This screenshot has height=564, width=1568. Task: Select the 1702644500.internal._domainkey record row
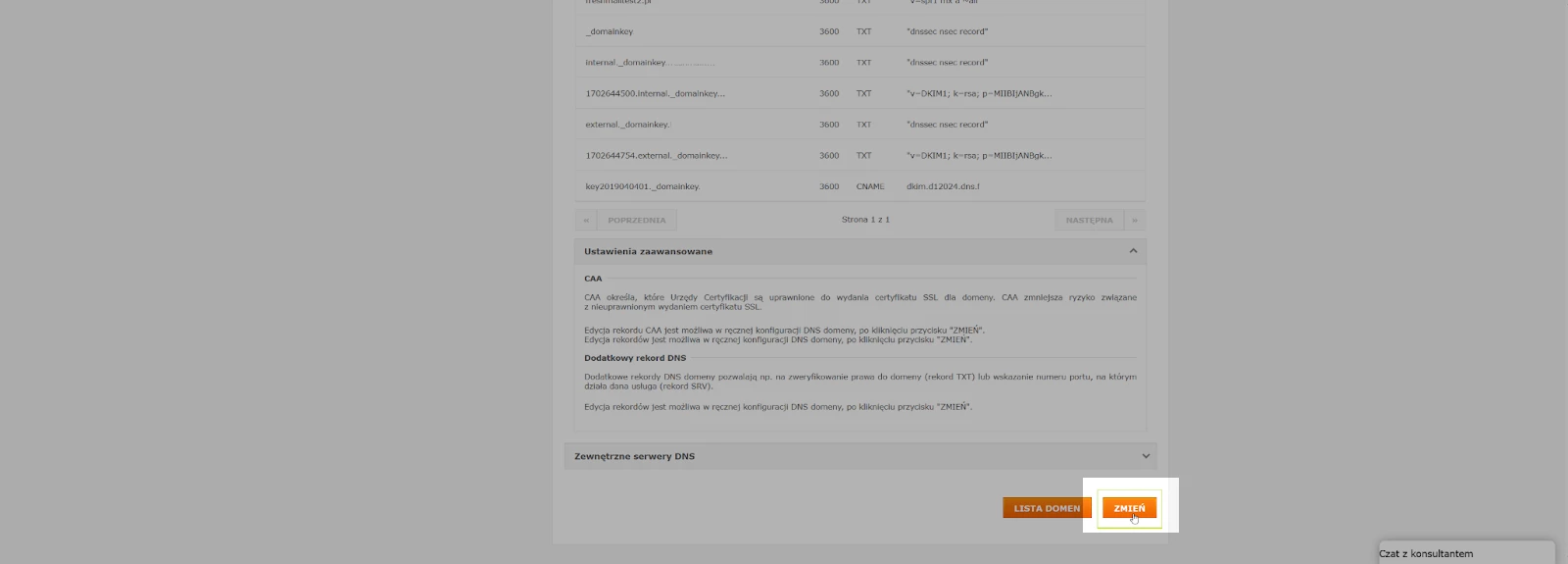[859, 93]
